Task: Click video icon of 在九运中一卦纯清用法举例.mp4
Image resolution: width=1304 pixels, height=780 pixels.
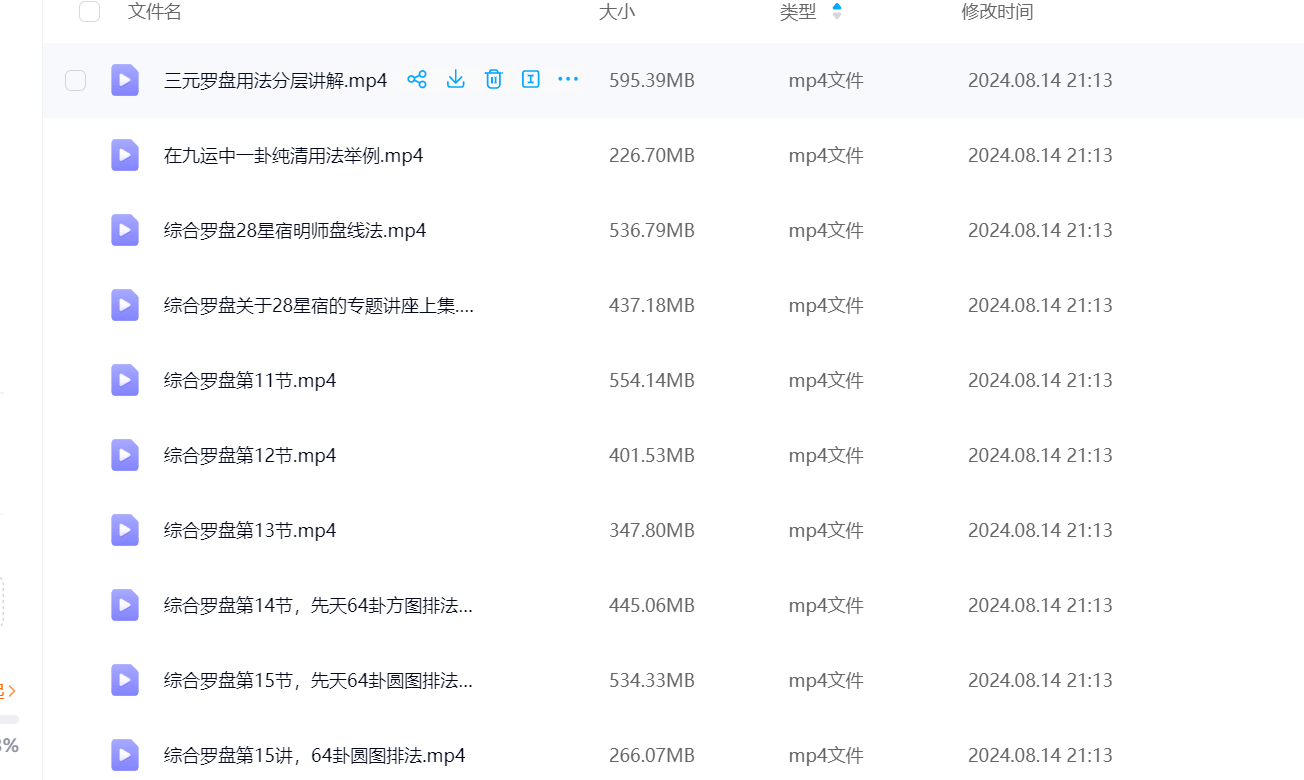Action: (x=125, y=155)
